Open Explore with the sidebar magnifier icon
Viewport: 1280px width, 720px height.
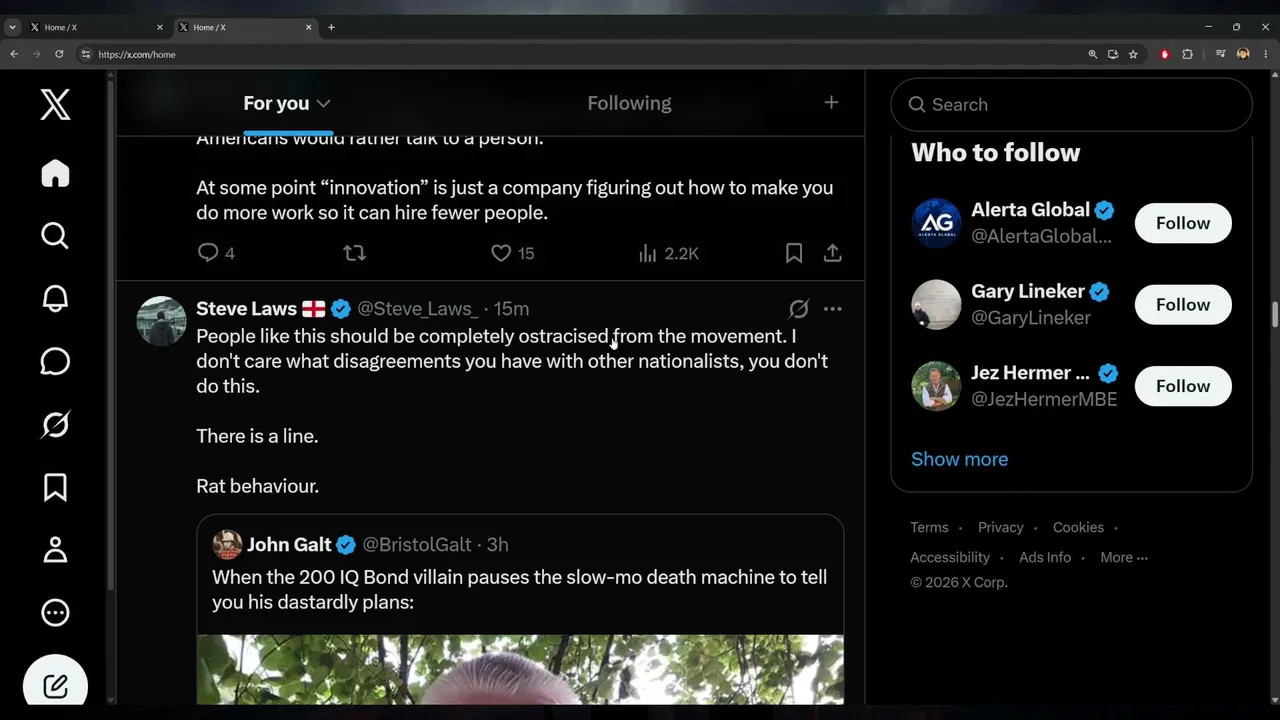[55, 236]
